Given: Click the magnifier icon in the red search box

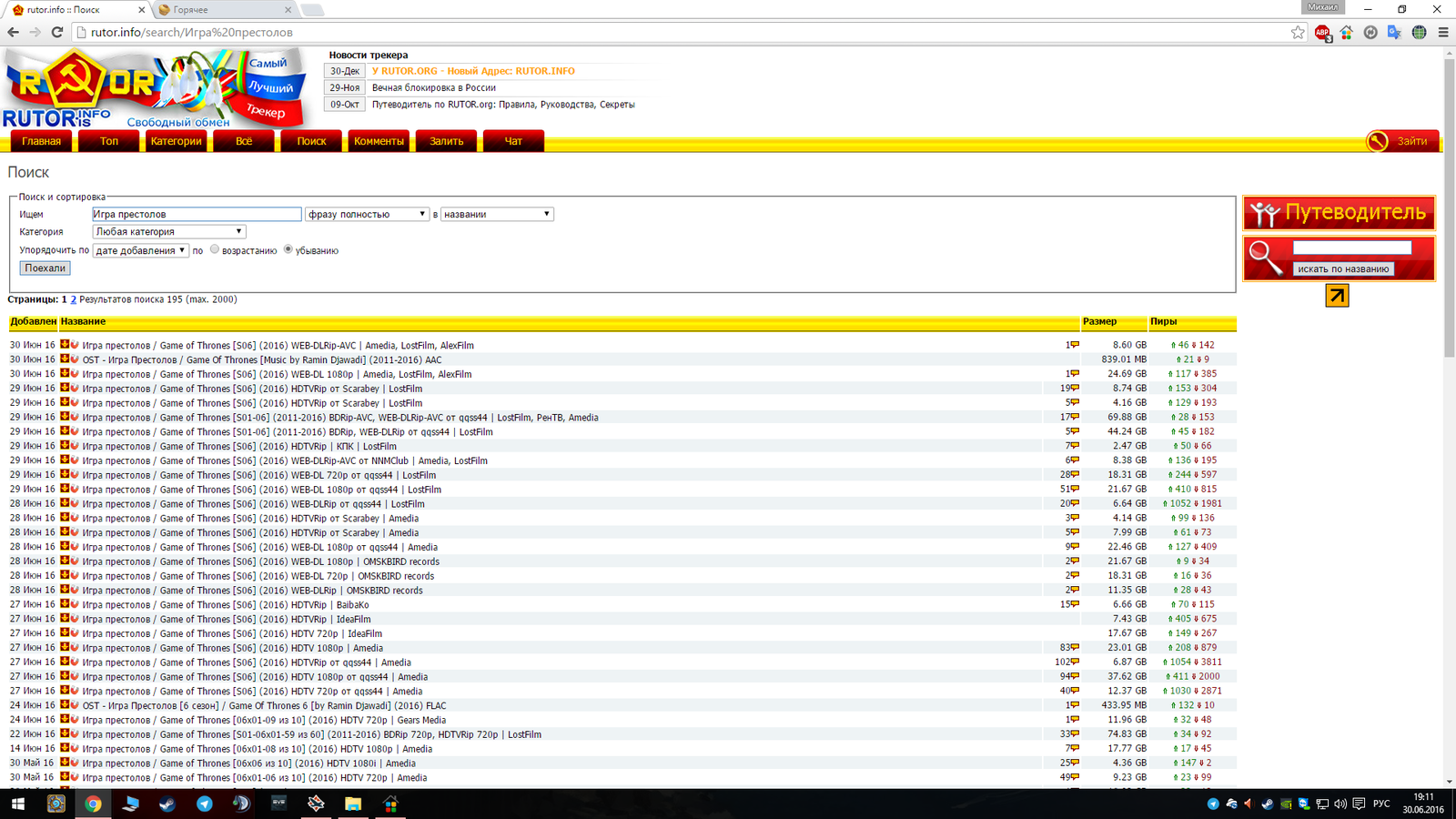Looking at the screenshot, I should (1265, 258).
